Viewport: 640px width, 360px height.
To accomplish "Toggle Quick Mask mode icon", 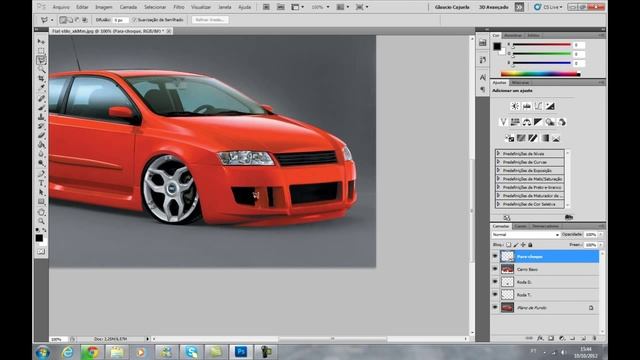I will tap(41, 251).
